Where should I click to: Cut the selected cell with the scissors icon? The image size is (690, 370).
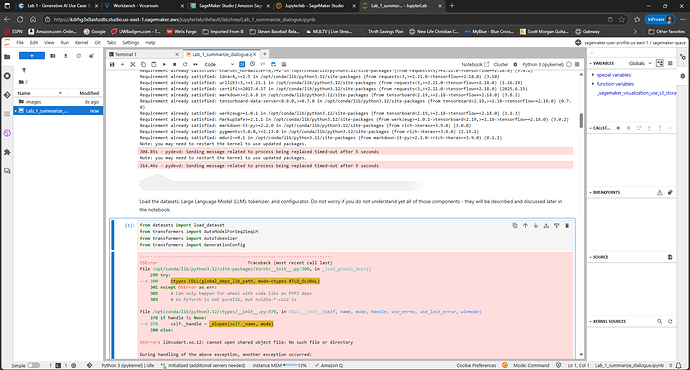[x=133, y=64]
